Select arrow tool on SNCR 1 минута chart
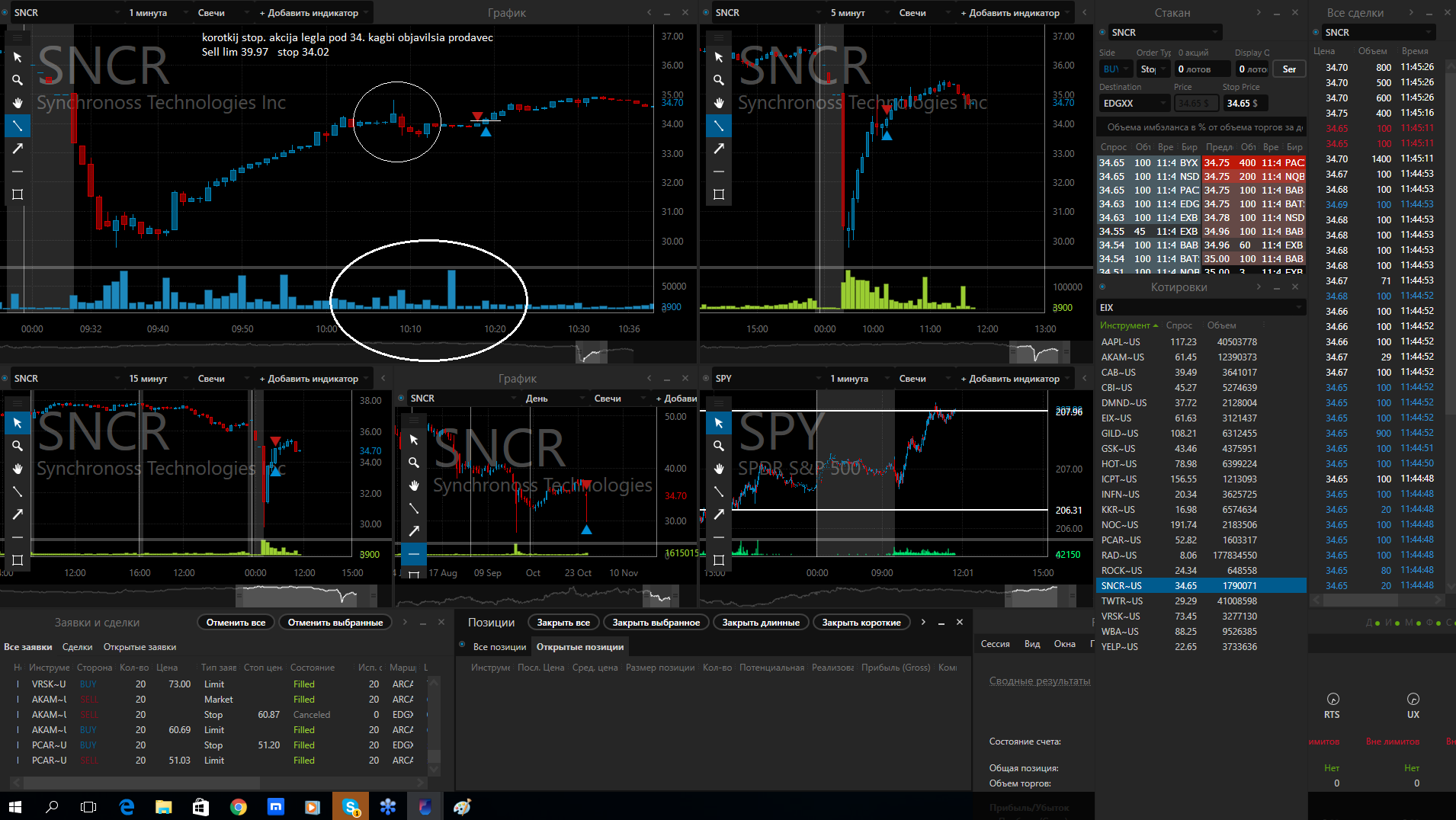This screenshot has width=1456, height=820. pyautogui.click(x=18, y=149)
